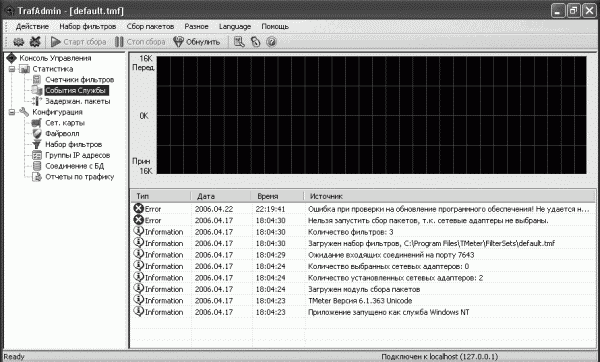Open the Действие menu

pos(32,26)
